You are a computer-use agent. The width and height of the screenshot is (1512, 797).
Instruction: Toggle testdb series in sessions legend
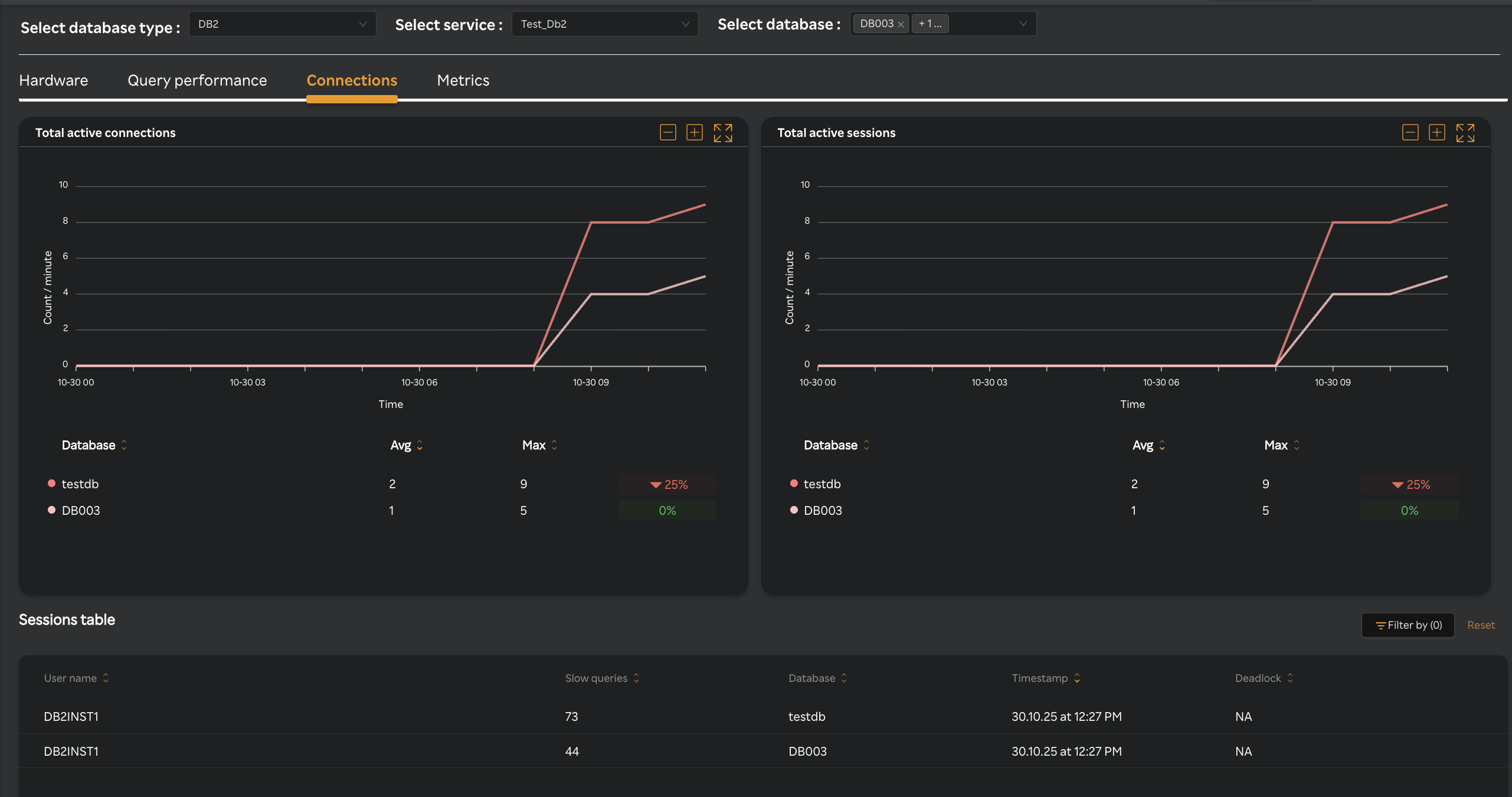click(x=822, y=484)
